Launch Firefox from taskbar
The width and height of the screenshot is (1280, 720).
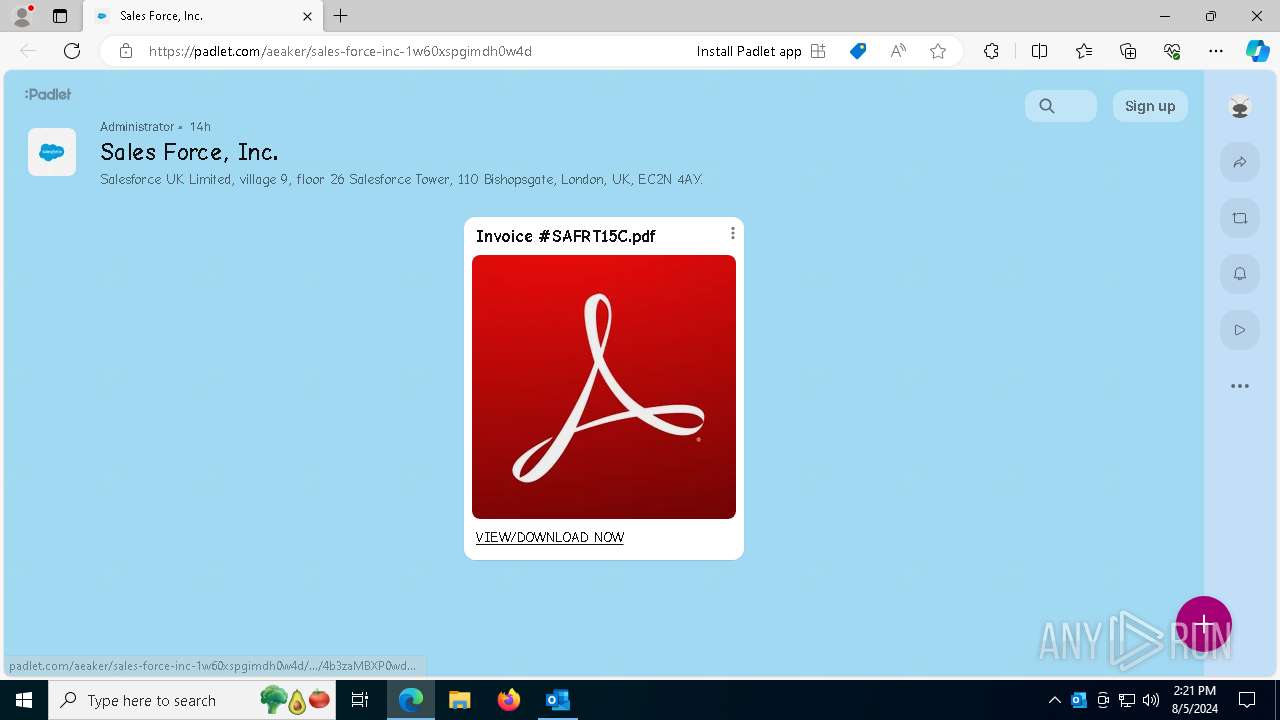pos(508,700)
